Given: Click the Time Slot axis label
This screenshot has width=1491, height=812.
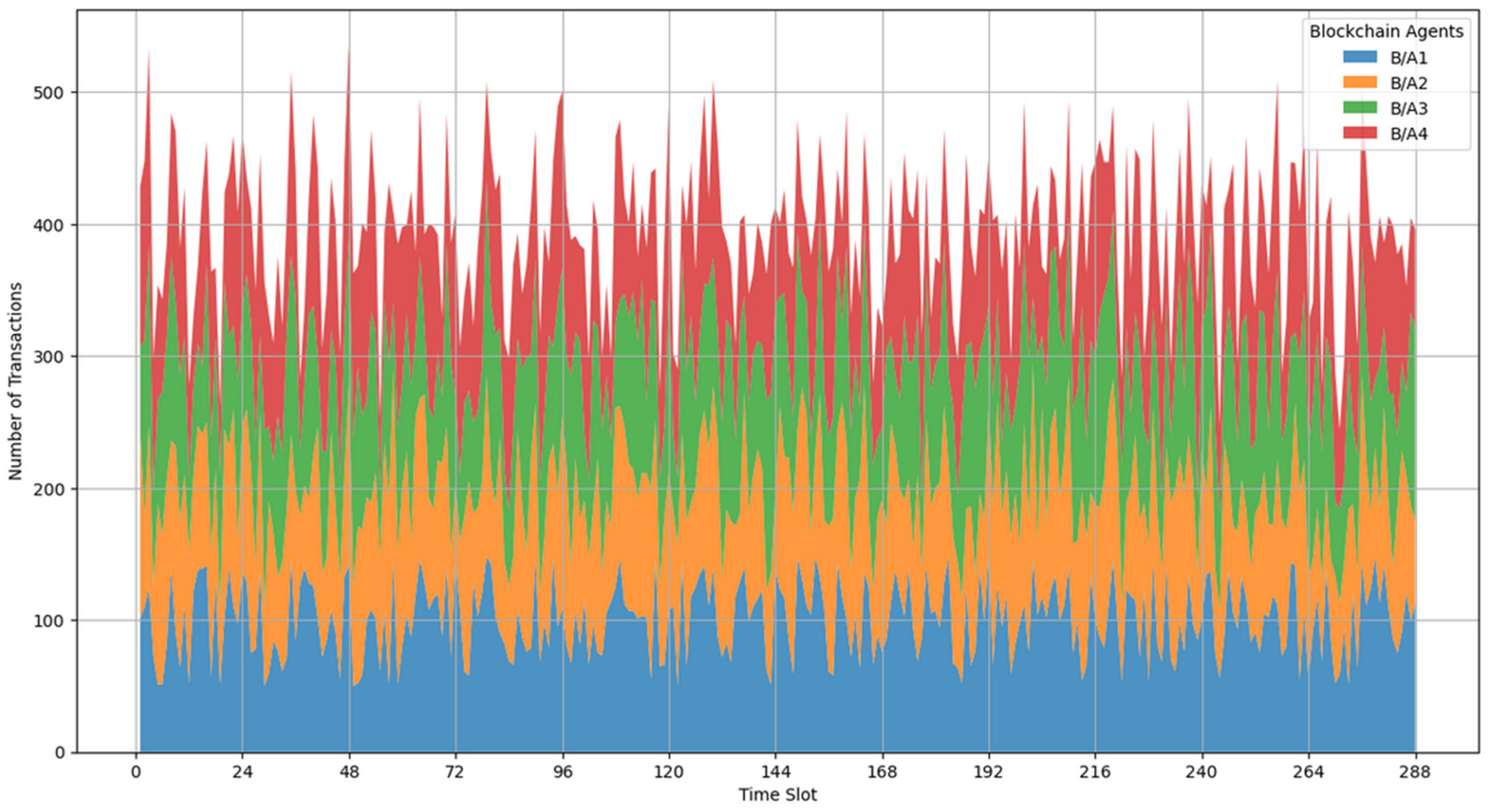Looking at the screenshot, I should [x=777, y=795].
